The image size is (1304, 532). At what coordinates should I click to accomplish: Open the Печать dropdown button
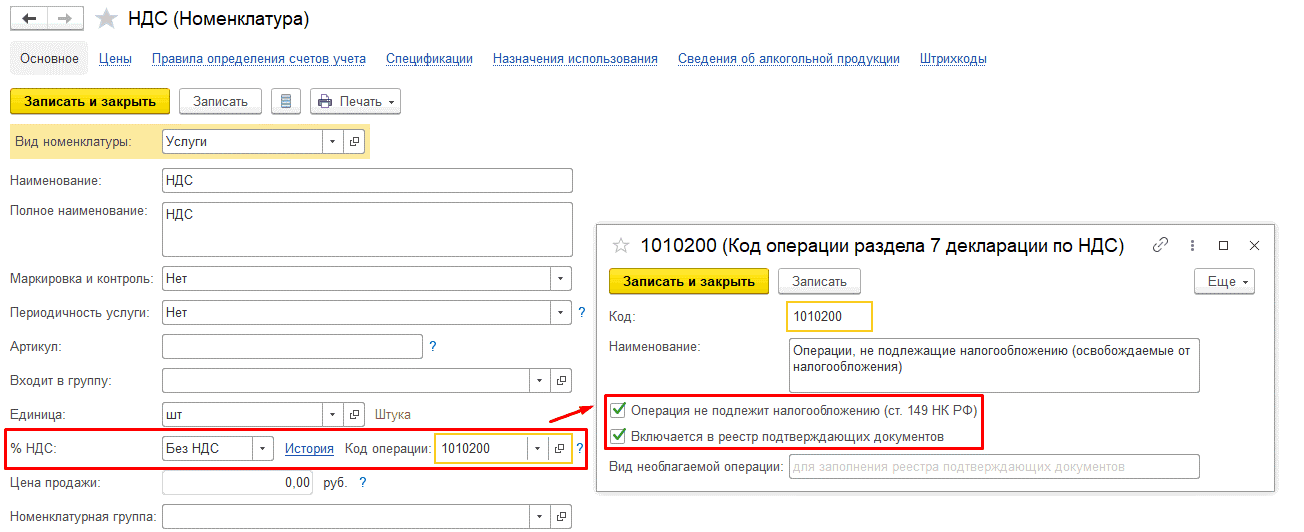pyautogui.click(x=356, y=101)
